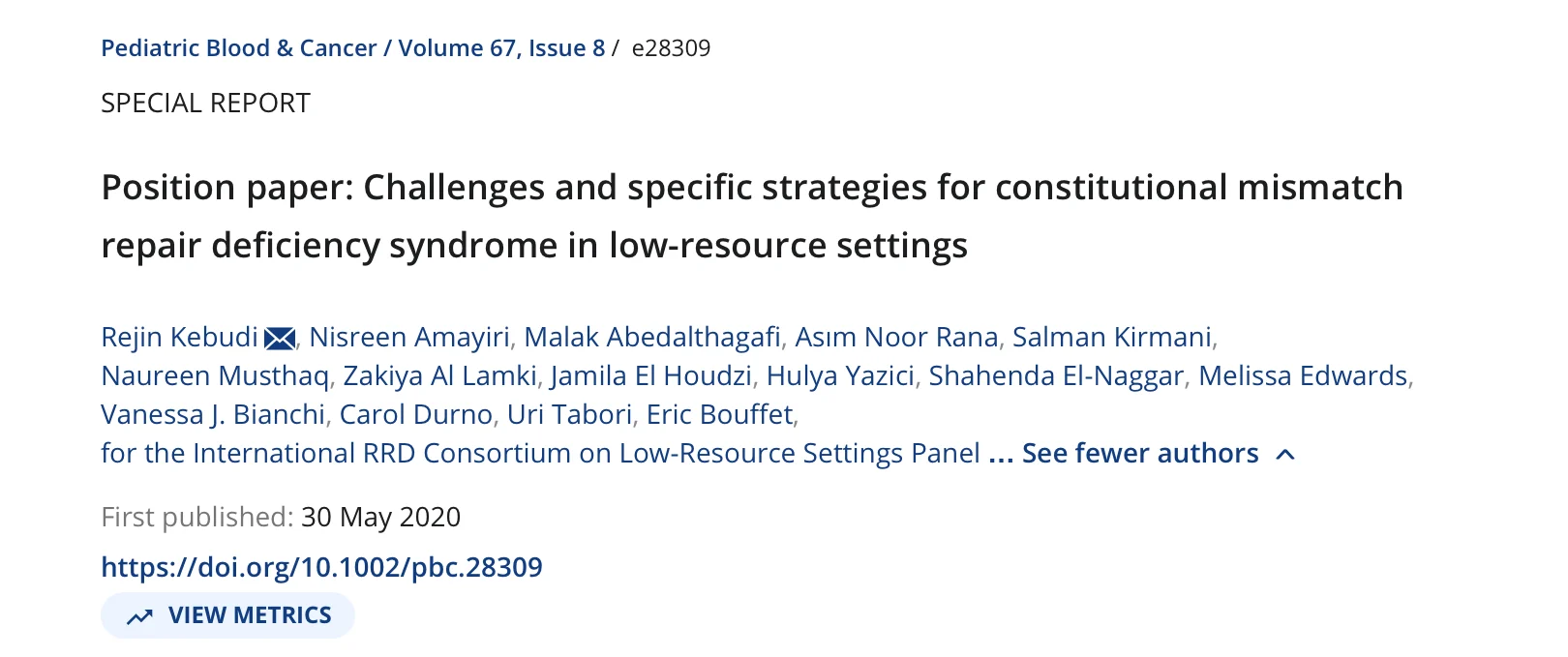Select author Eric Bouffet
Screen dimensions: 1568x657
point(719,414)
